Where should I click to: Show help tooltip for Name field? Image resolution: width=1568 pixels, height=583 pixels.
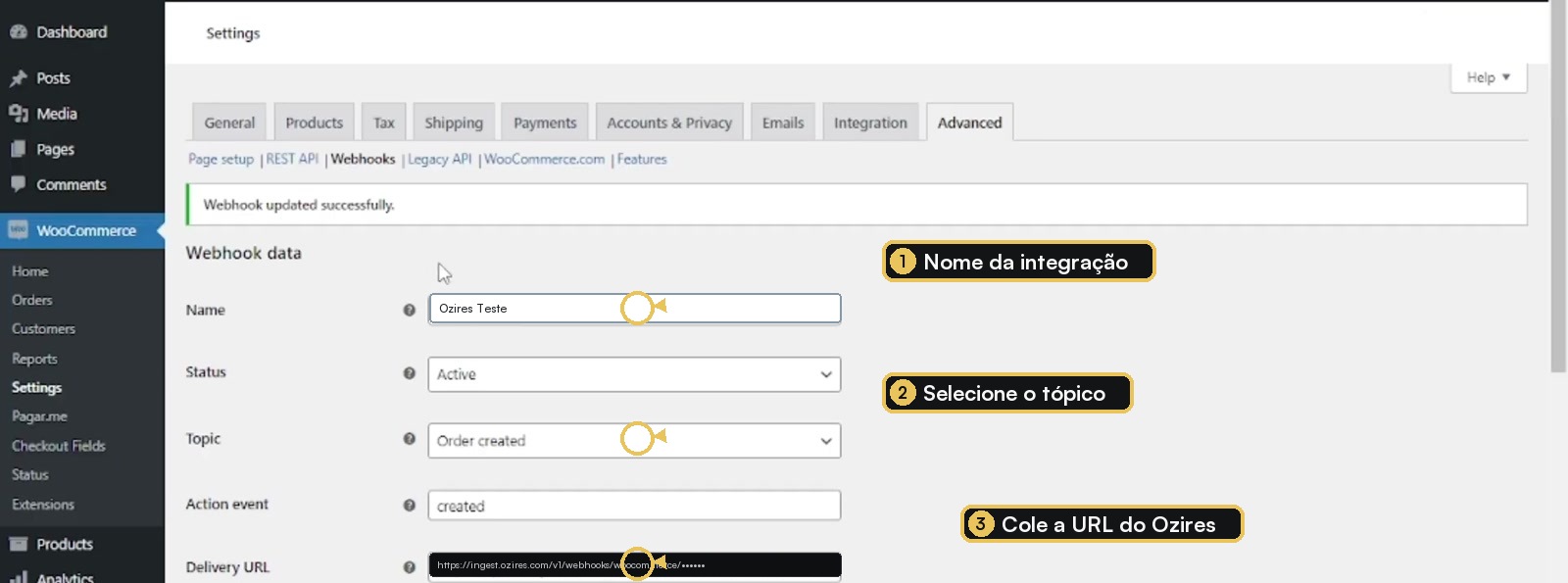click(x=410, y=310)
